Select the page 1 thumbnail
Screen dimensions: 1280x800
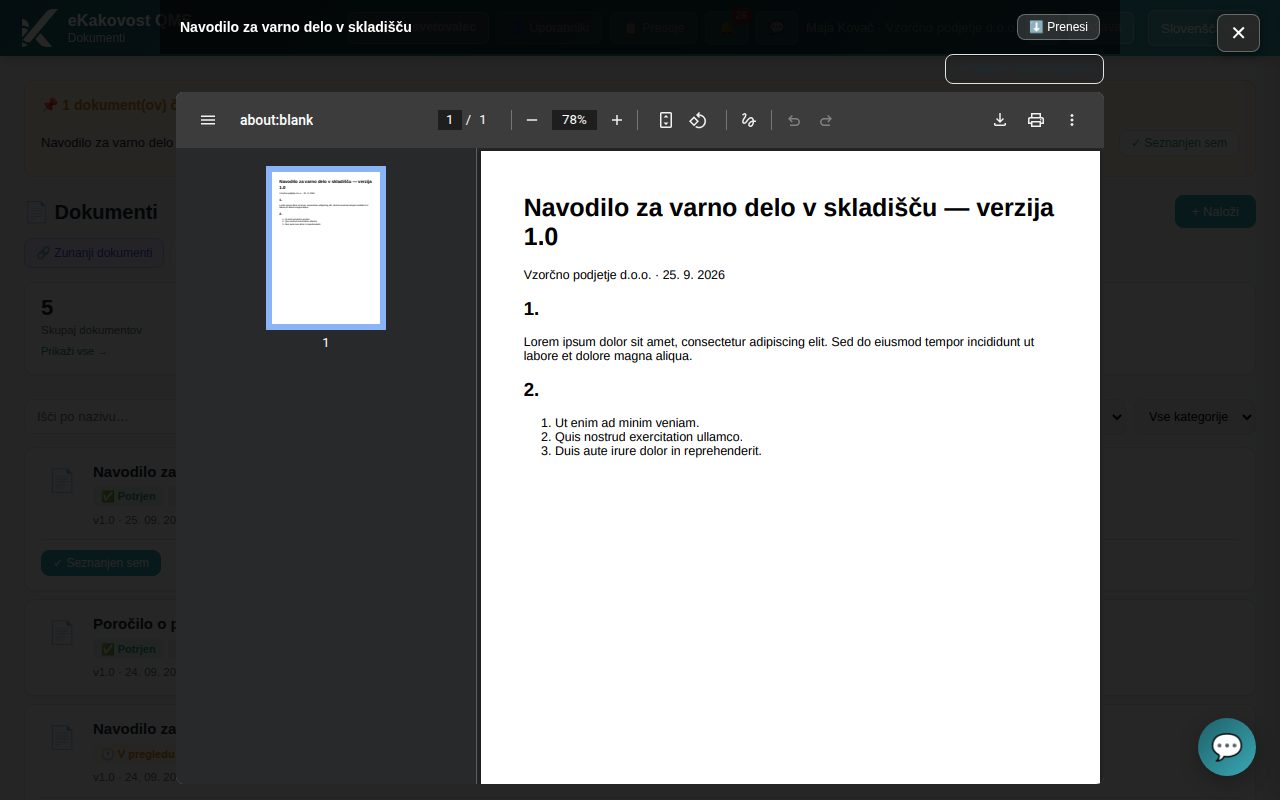(x=326, y=248)
